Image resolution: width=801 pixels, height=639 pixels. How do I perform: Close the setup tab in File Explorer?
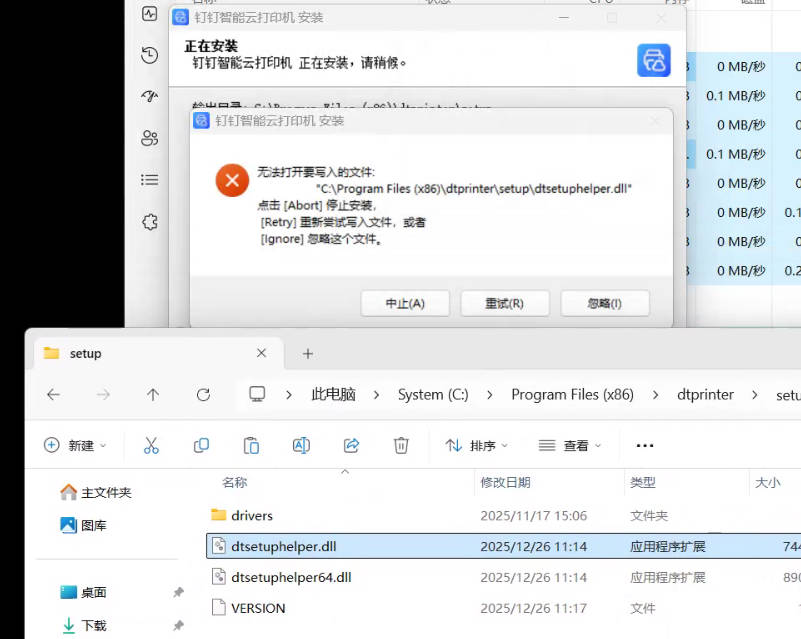click(x=262, y=353)
